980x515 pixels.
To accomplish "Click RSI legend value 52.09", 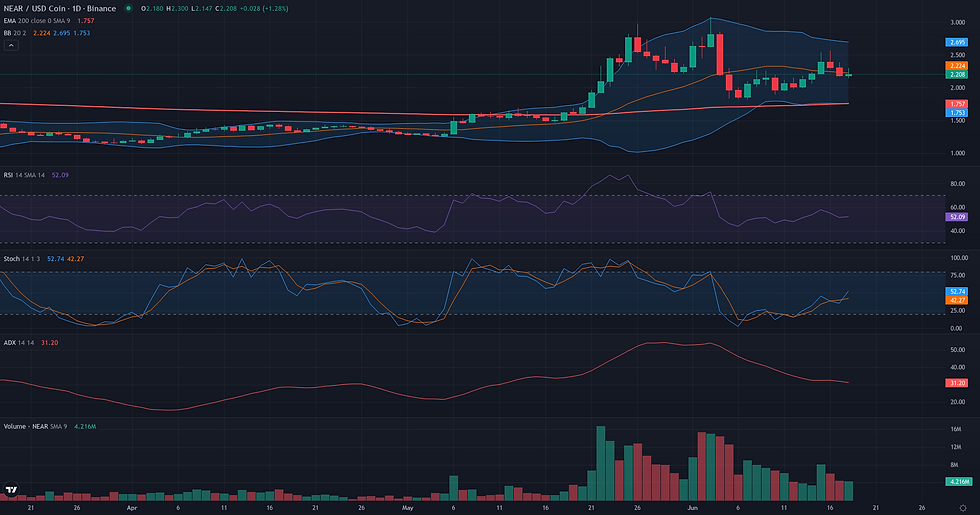I will coord(60,175).
